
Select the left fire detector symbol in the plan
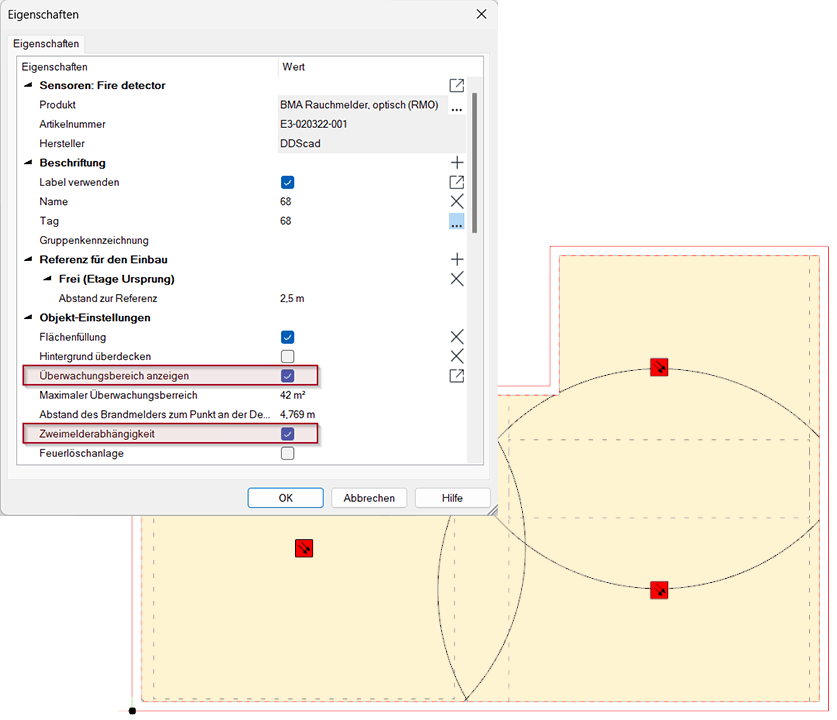(x=304, y=548)
